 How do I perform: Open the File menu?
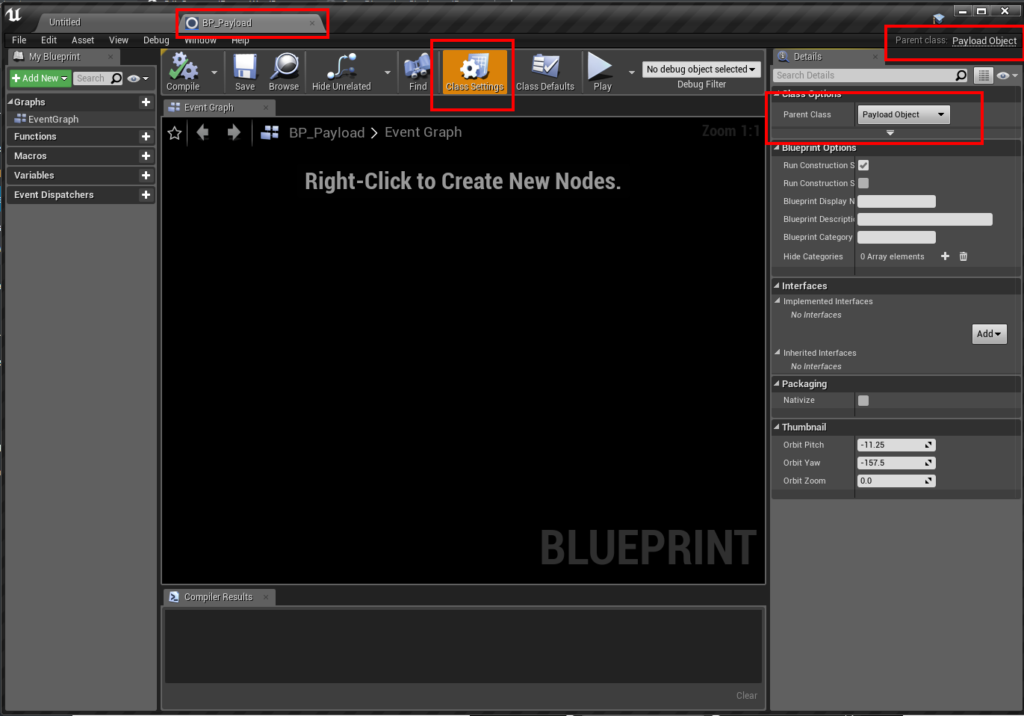pos(19,40)
